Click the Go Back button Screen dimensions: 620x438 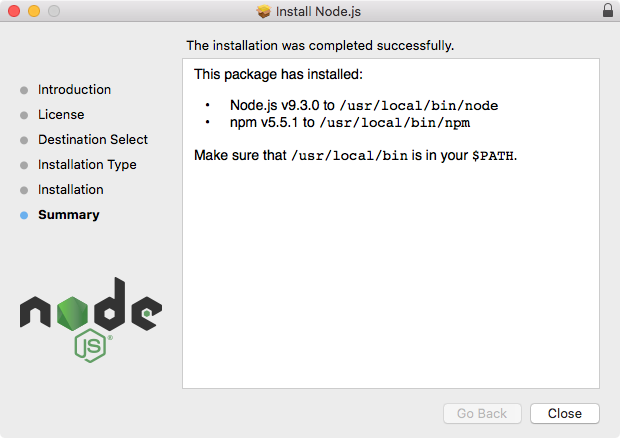pyautogui.click(x=482, y=413)
